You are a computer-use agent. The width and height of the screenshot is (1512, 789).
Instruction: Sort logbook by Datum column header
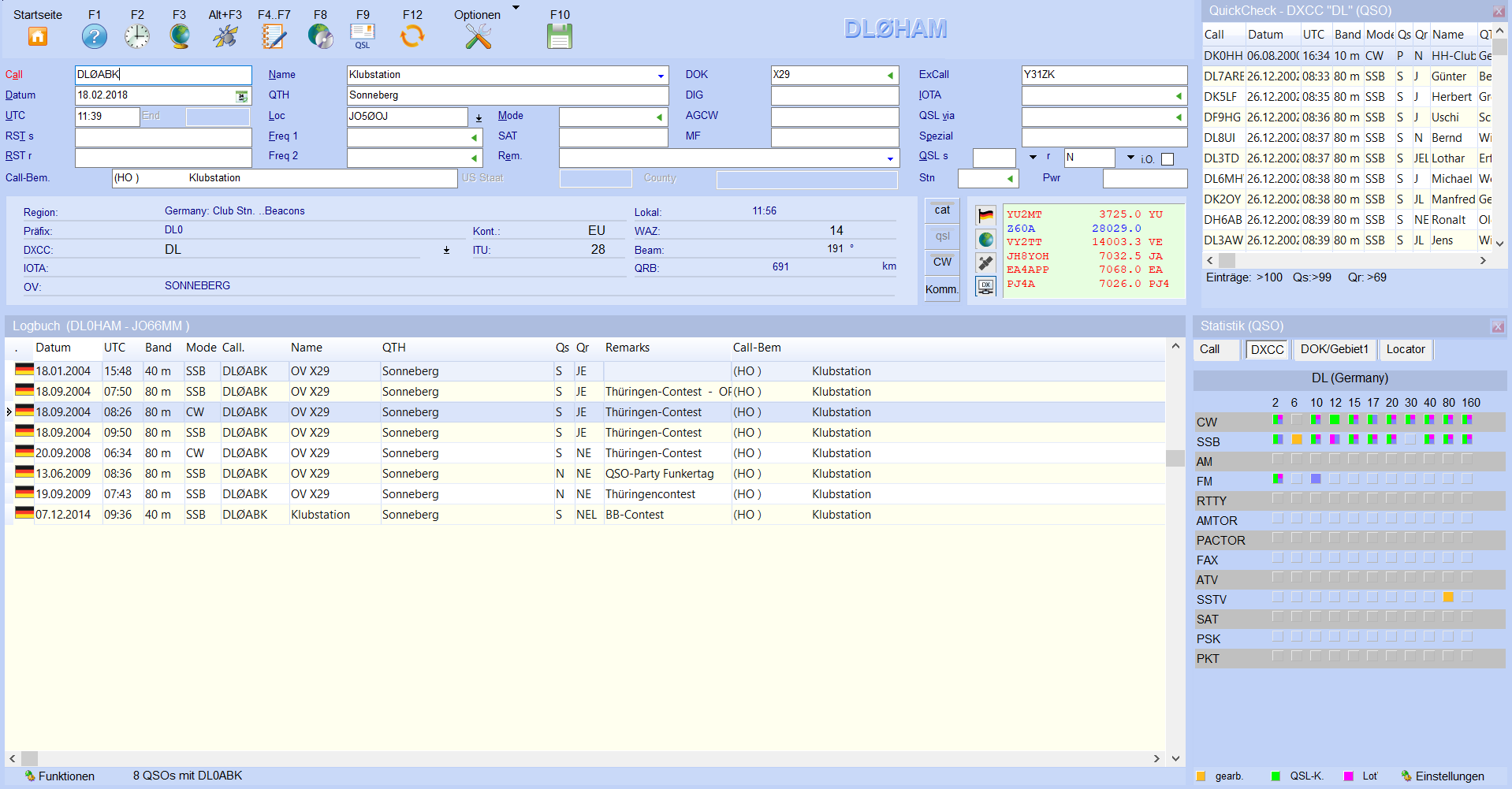[53, 348]
